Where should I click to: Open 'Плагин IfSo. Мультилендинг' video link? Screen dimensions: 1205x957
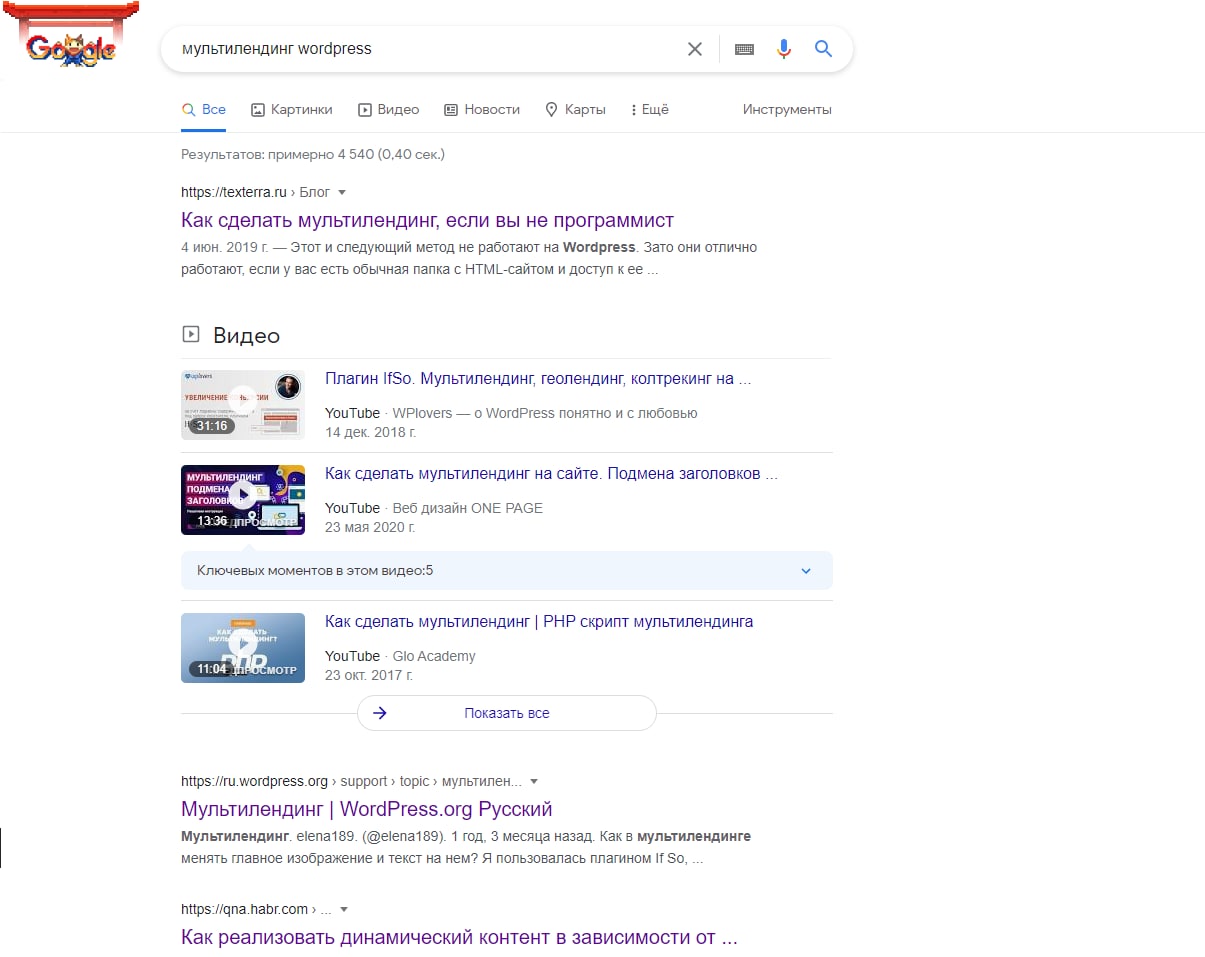pyautogui.click(x=538, y=379)
